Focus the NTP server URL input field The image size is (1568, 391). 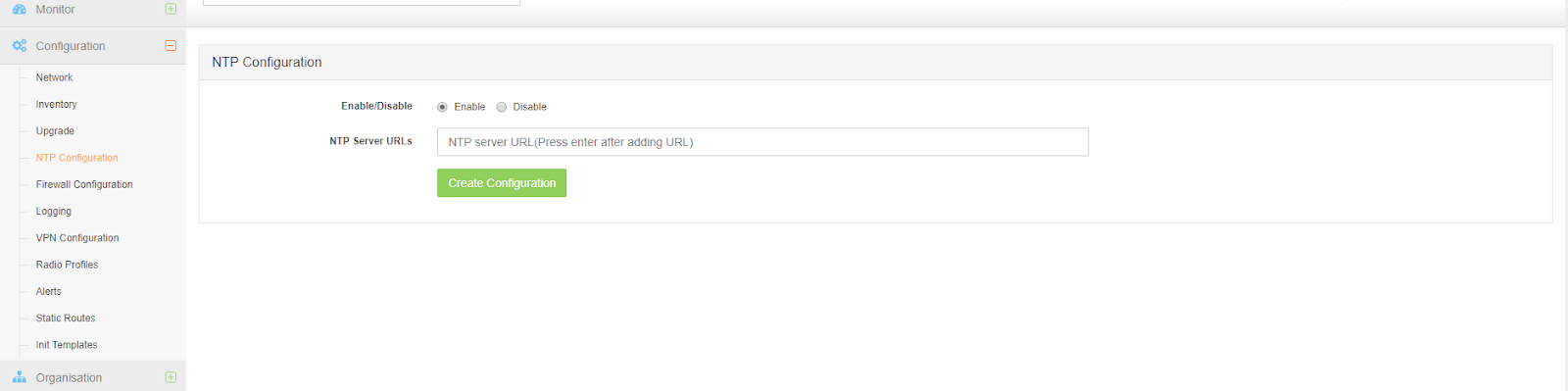(762, 142)
